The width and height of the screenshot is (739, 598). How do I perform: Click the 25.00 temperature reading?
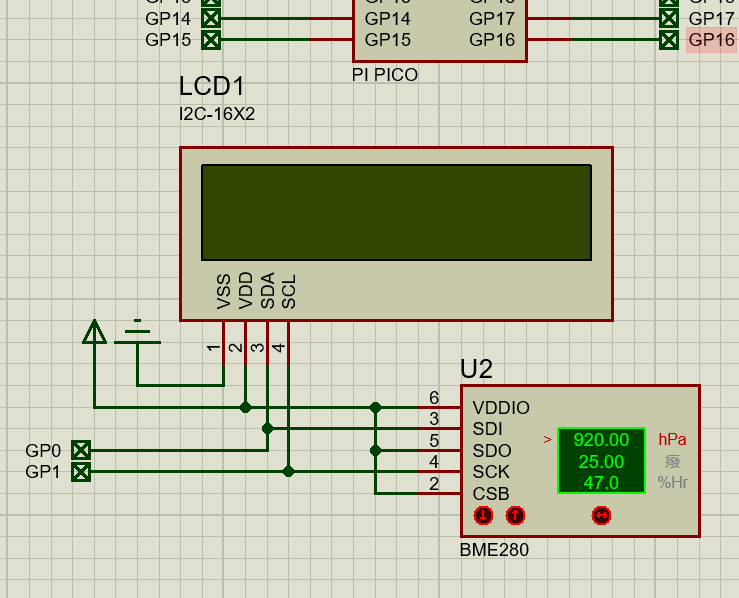601,461
